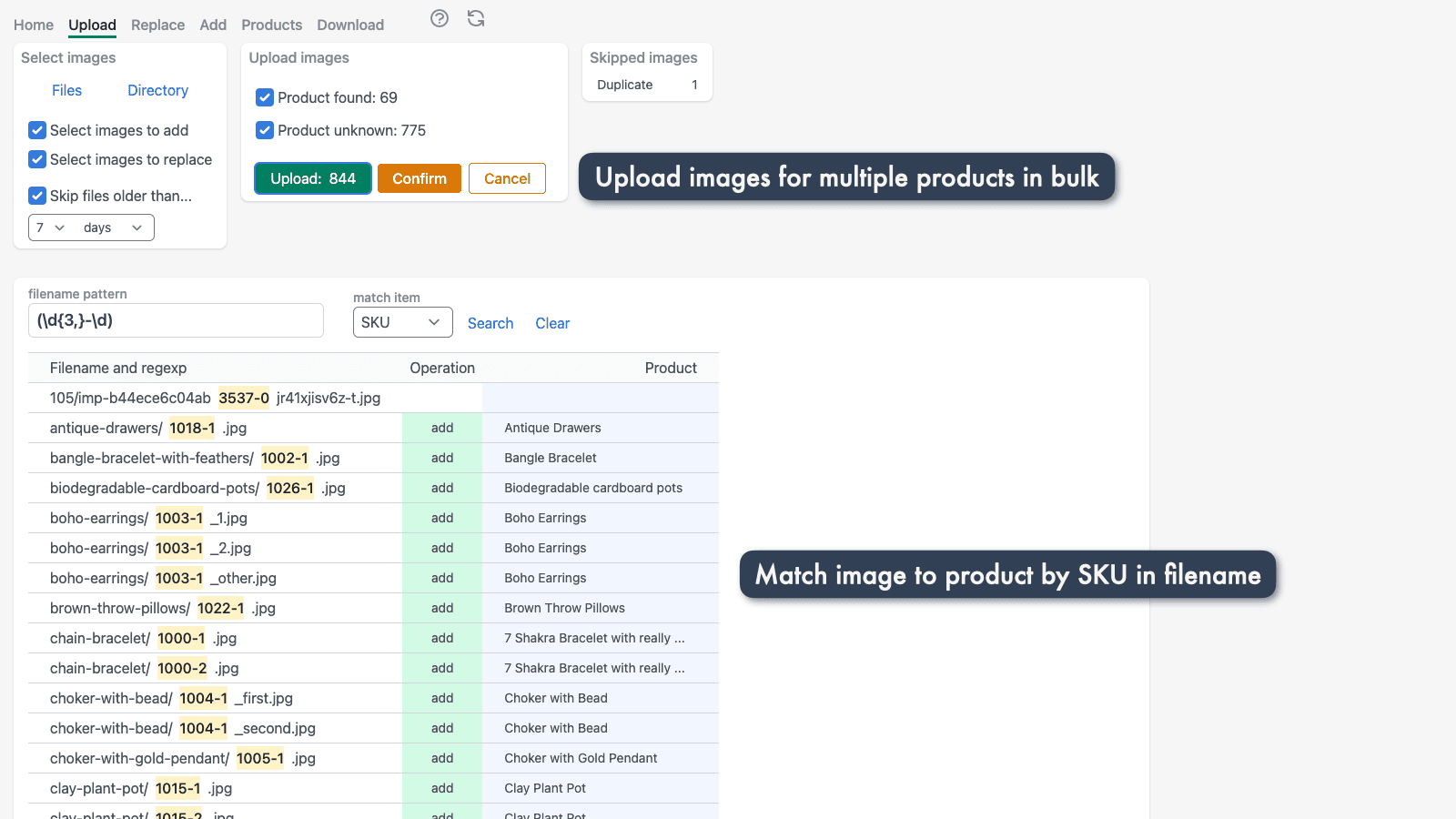This screenshot has width=1456, height=819.
Task: Open the 7 number dropdown
Action: [x=50, y=227]
